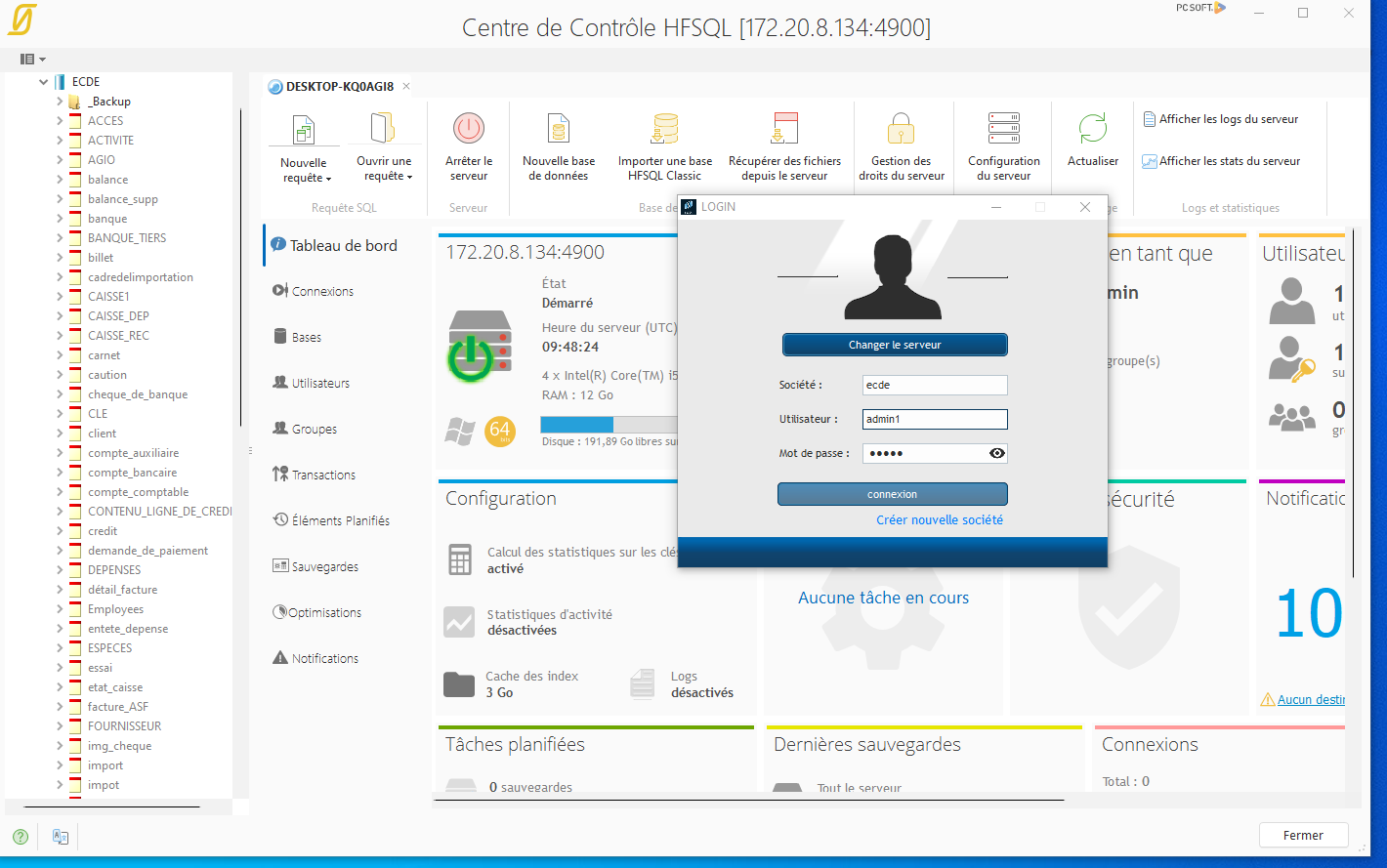
Task: Click Récupérer des fichiers depuis le serveur
Action: point(784,129)
